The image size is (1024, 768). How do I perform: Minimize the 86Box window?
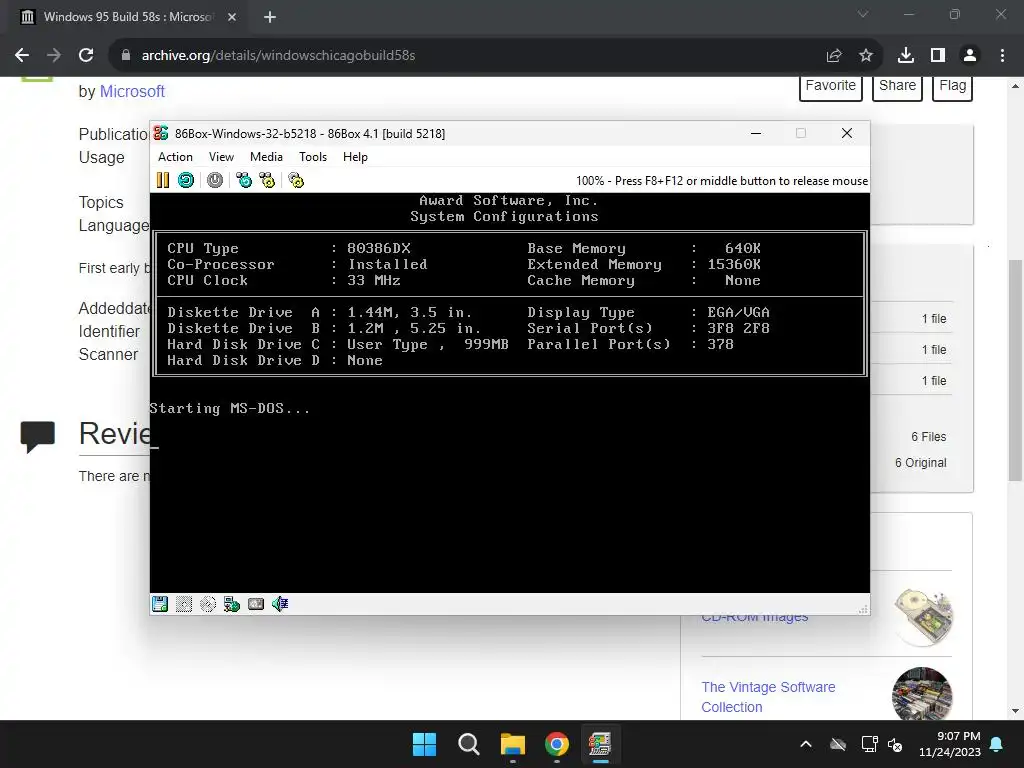pyautogui.click(x=756, y=133)
